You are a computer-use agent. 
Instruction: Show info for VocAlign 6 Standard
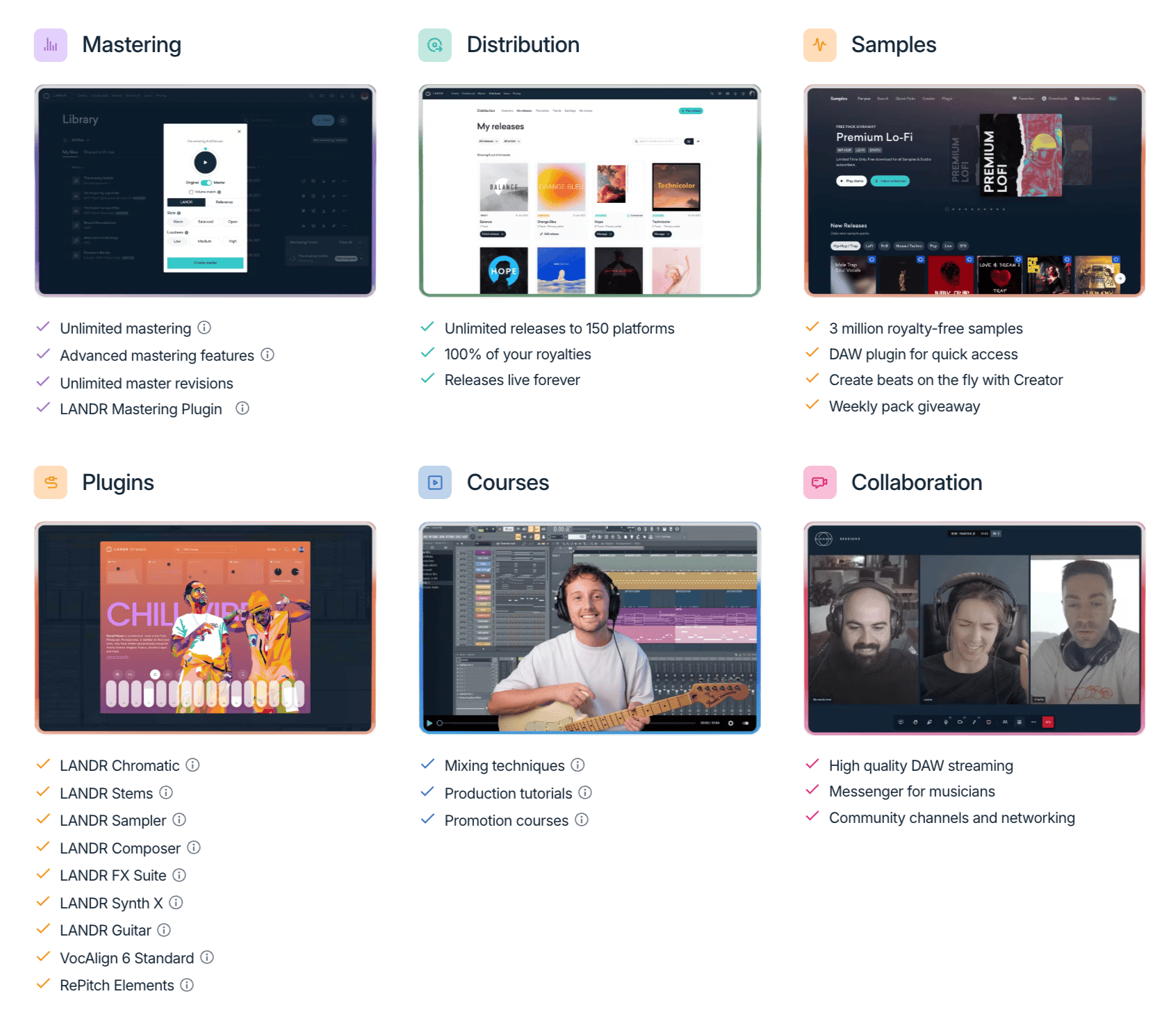coord(207,957)
